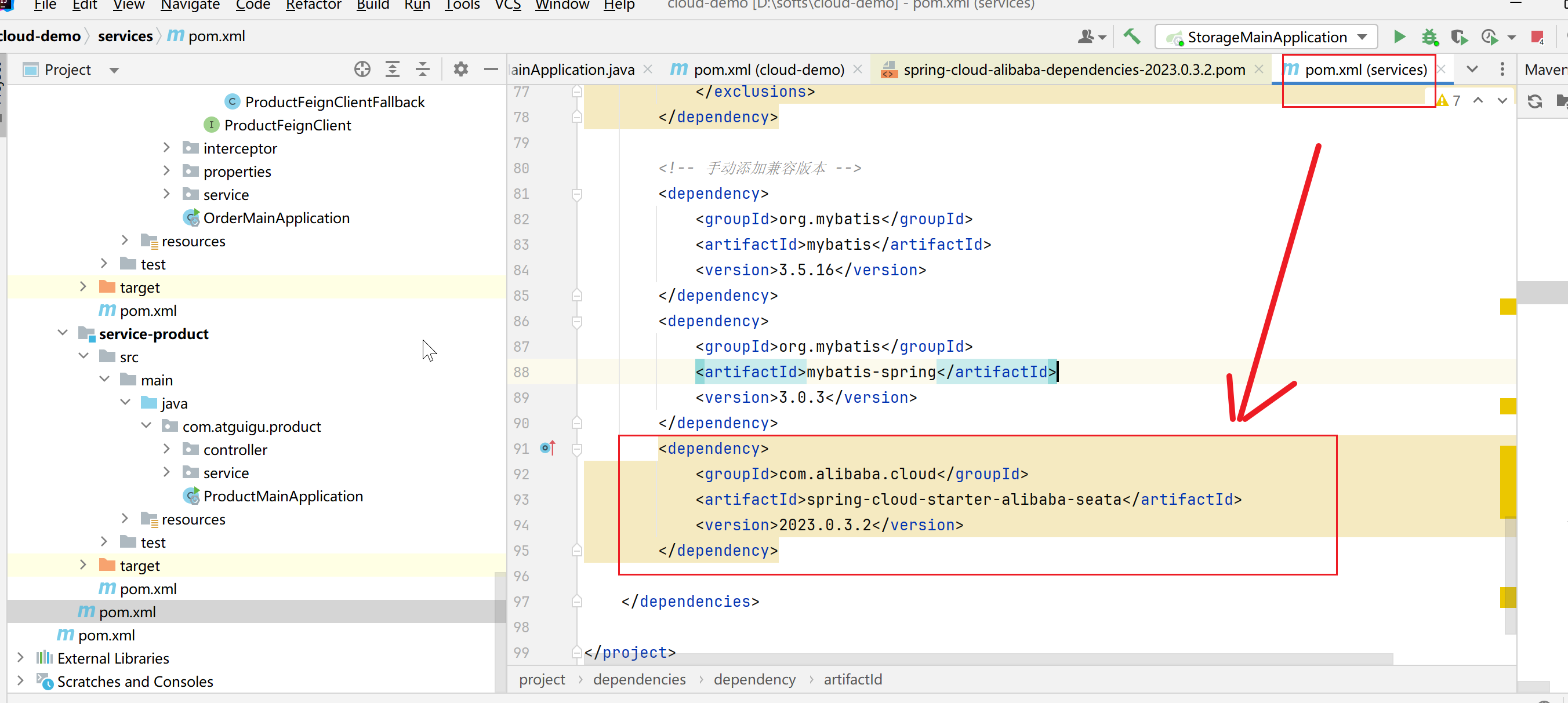Place cursor on the seata artifactId line

coord(968,499)
